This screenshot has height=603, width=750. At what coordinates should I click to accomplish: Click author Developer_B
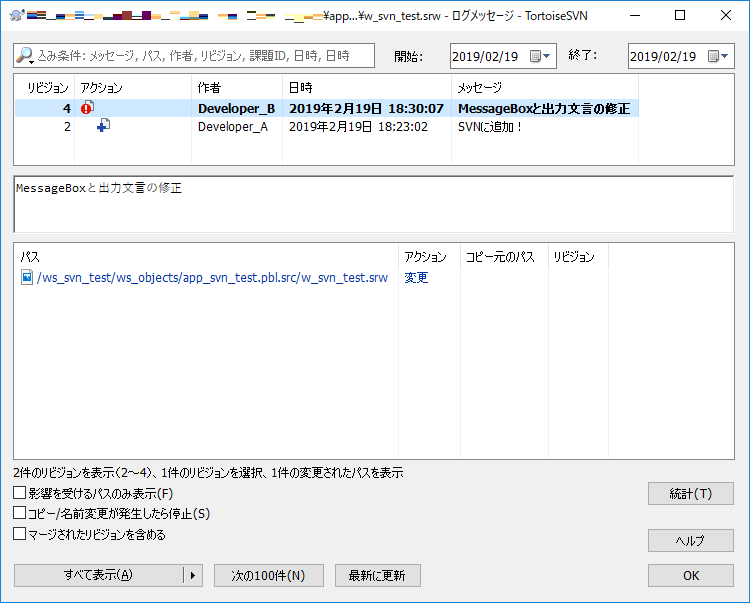(236, 109)
